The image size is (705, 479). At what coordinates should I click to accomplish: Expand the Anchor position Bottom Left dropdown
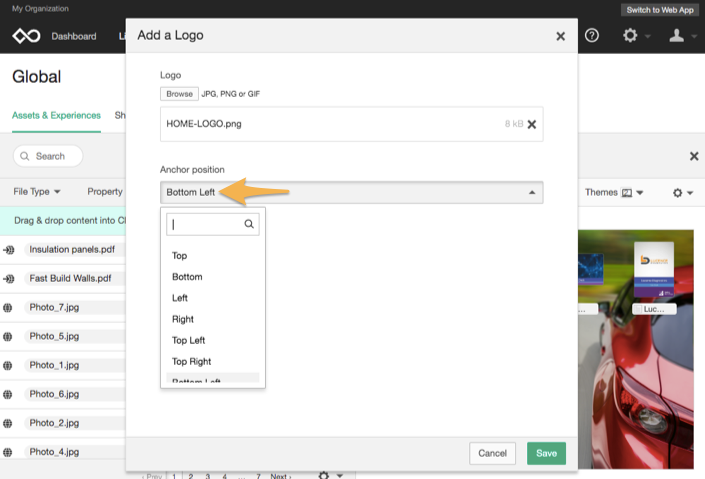(352, 192)
